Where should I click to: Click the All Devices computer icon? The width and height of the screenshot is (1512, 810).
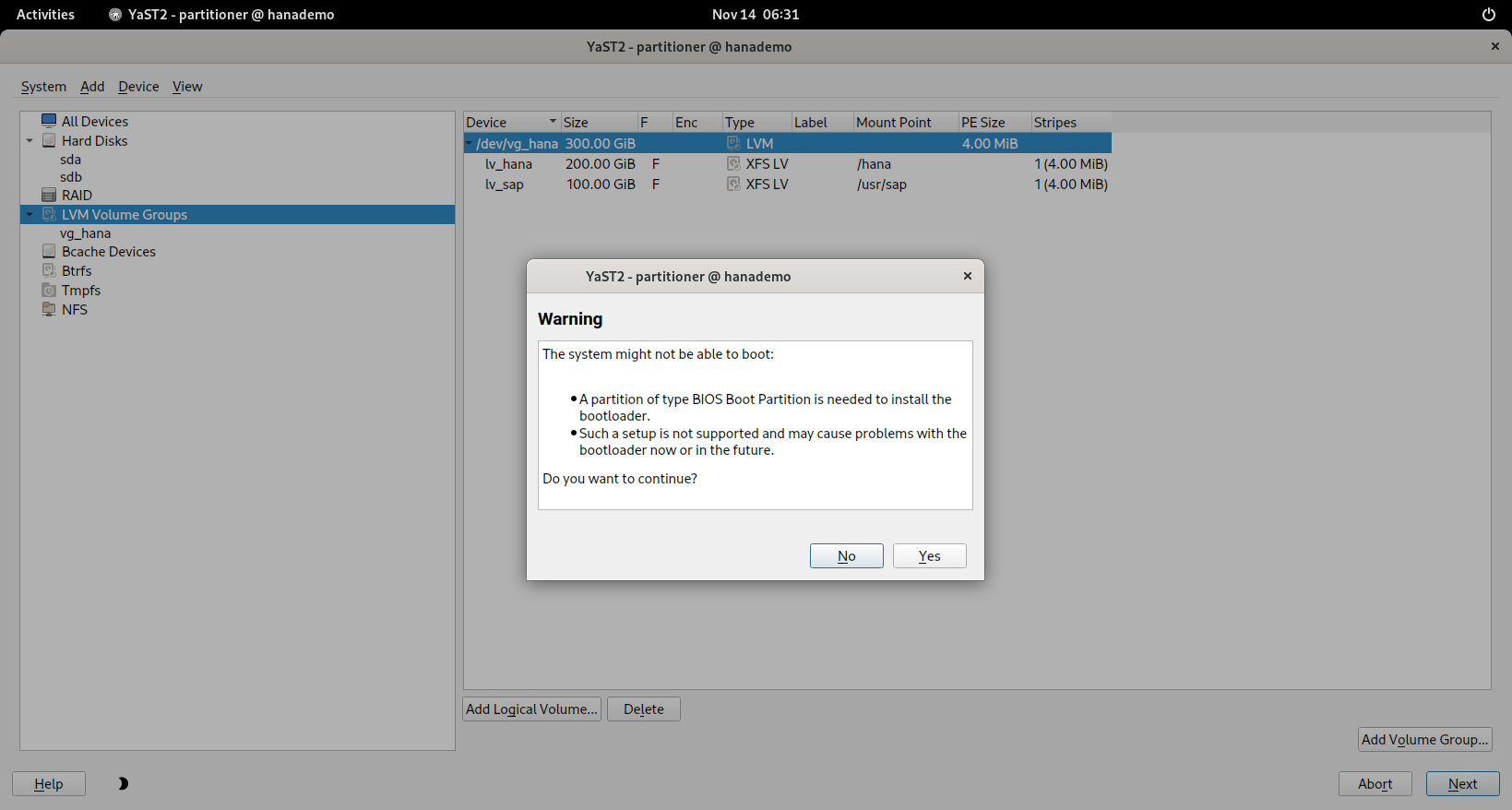click(x=49, y=121)
